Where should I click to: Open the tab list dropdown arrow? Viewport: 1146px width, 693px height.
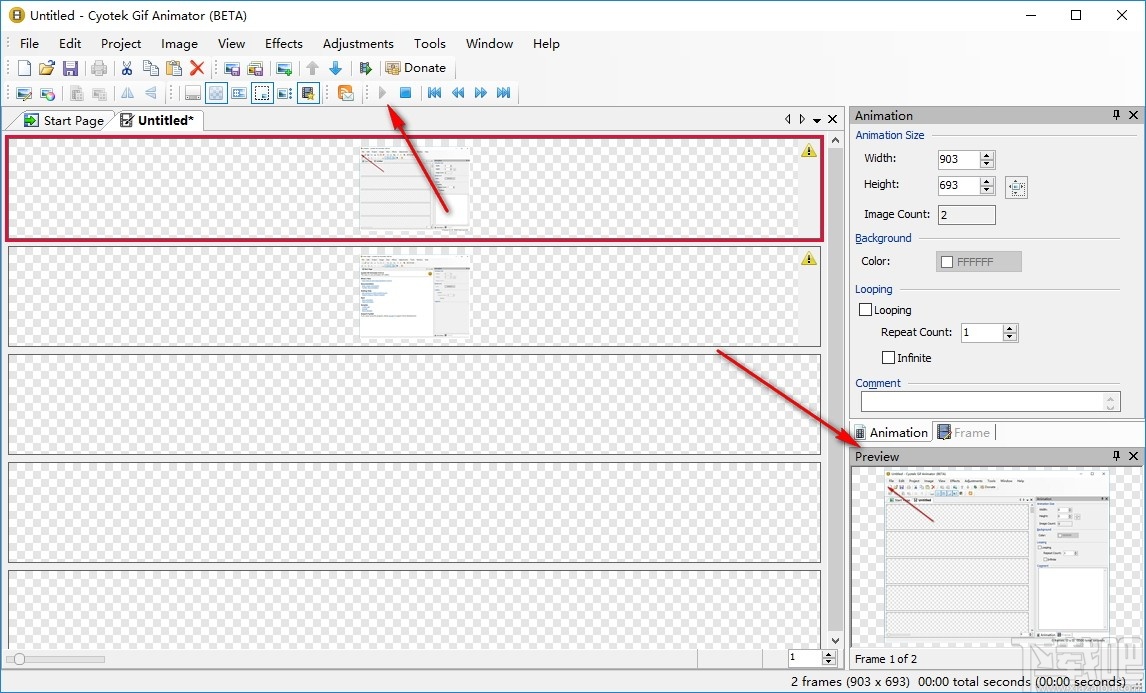pyautogui.click(x=817, y=119)
